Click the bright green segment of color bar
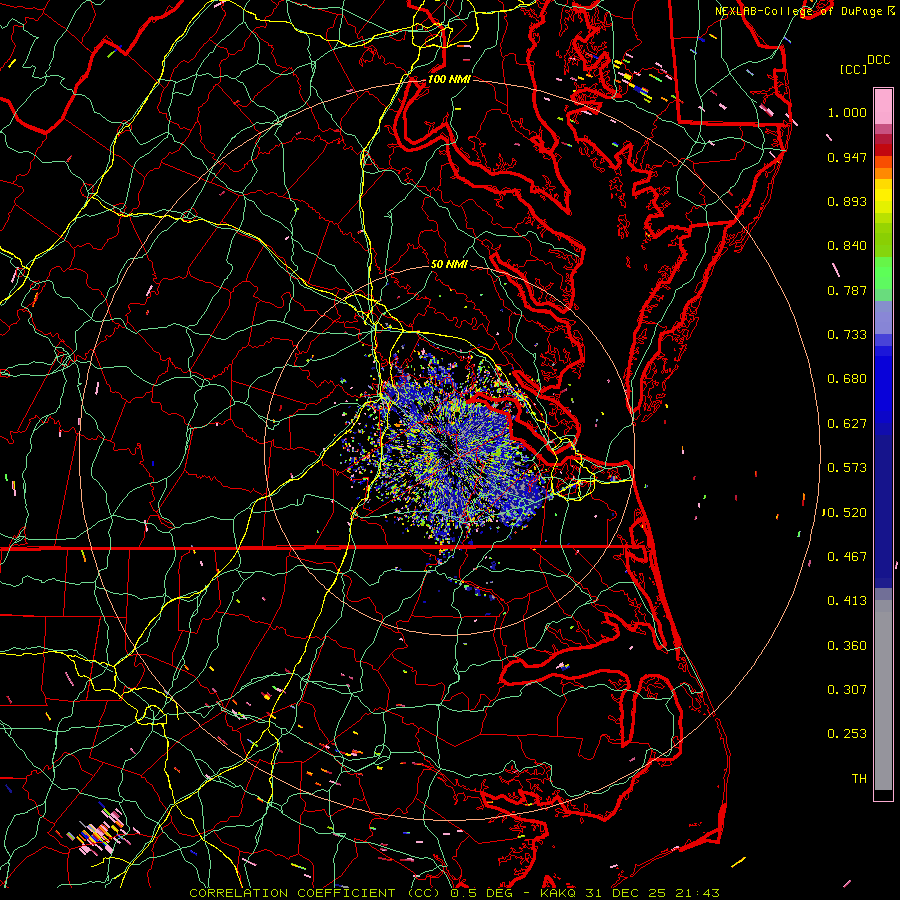The height and width of the screenshot is (900, 900). (x=883, y=273)
